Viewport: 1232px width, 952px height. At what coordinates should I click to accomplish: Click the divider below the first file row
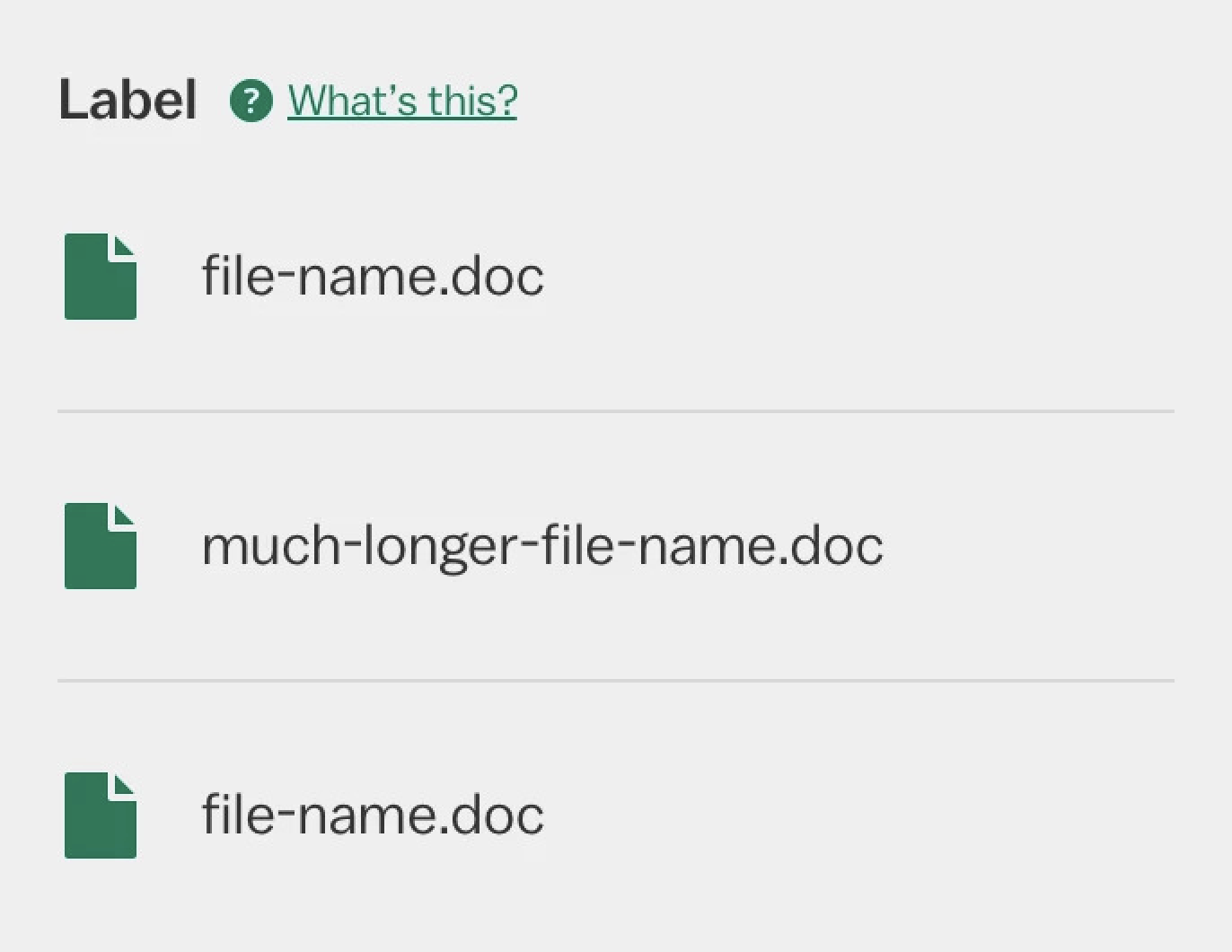(x=615, y=410)
